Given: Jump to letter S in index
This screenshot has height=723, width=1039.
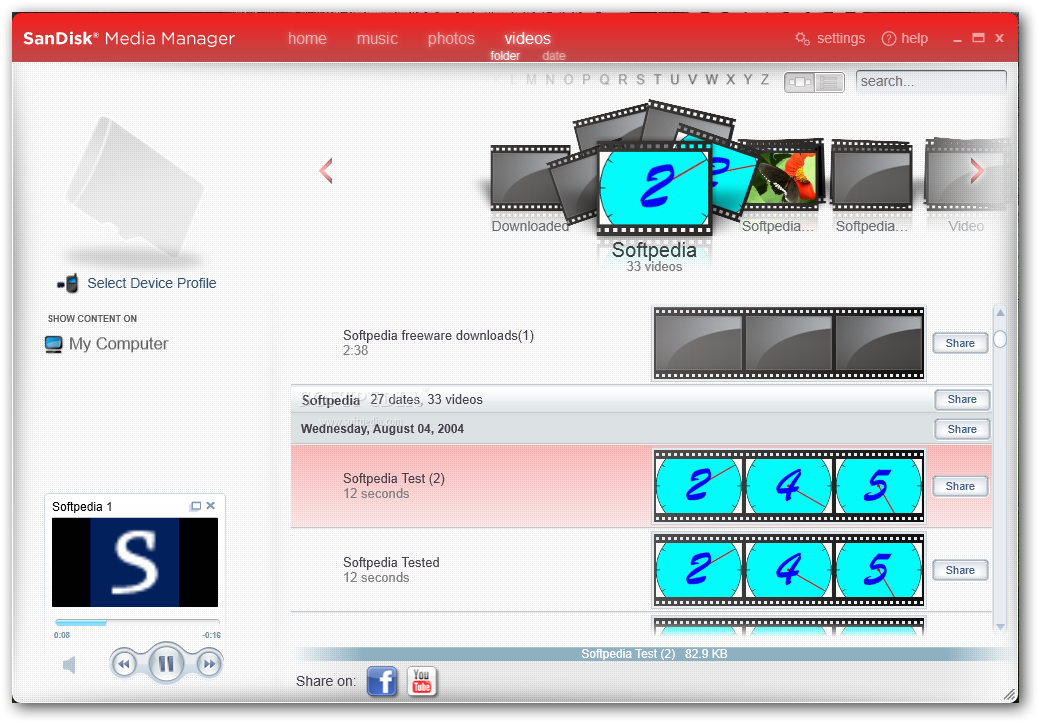Looking at the screenshot, I should [640, 80].
